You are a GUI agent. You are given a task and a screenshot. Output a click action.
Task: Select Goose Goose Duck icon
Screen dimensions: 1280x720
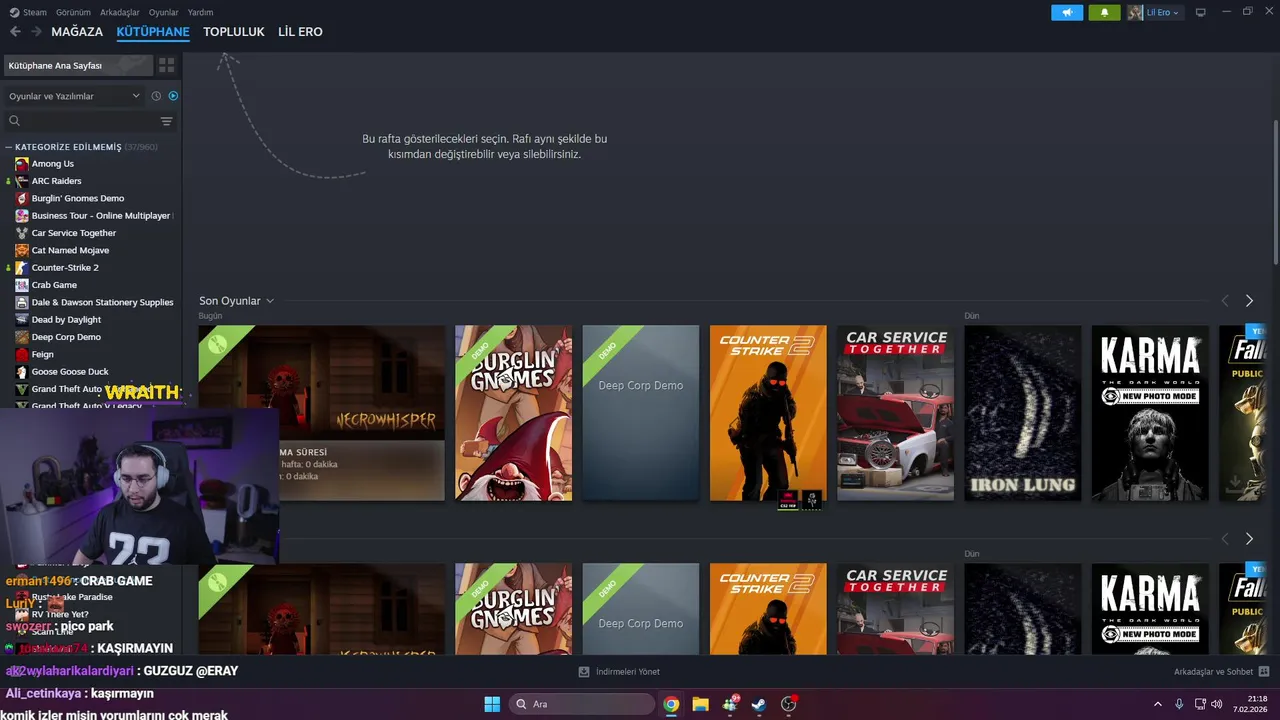click(x=22, y=372)
